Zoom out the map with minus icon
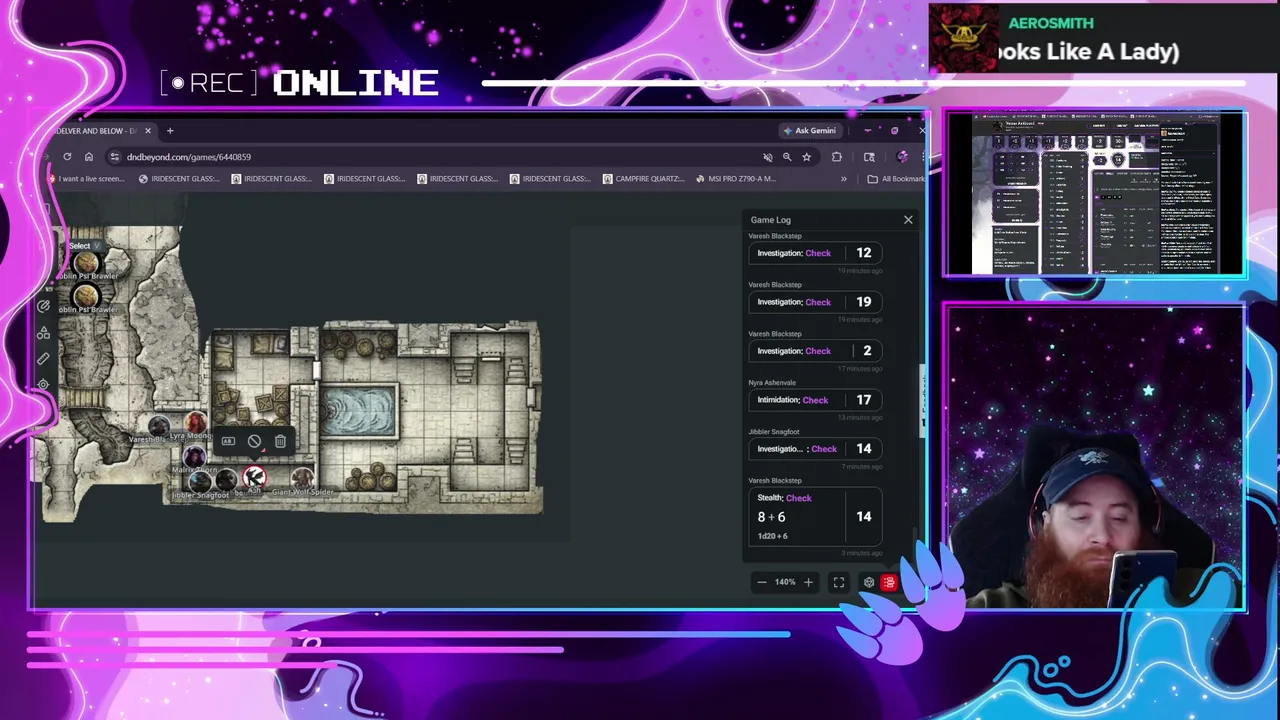The height and width of the screenshot is (720, 1280). tap(762, 582)
